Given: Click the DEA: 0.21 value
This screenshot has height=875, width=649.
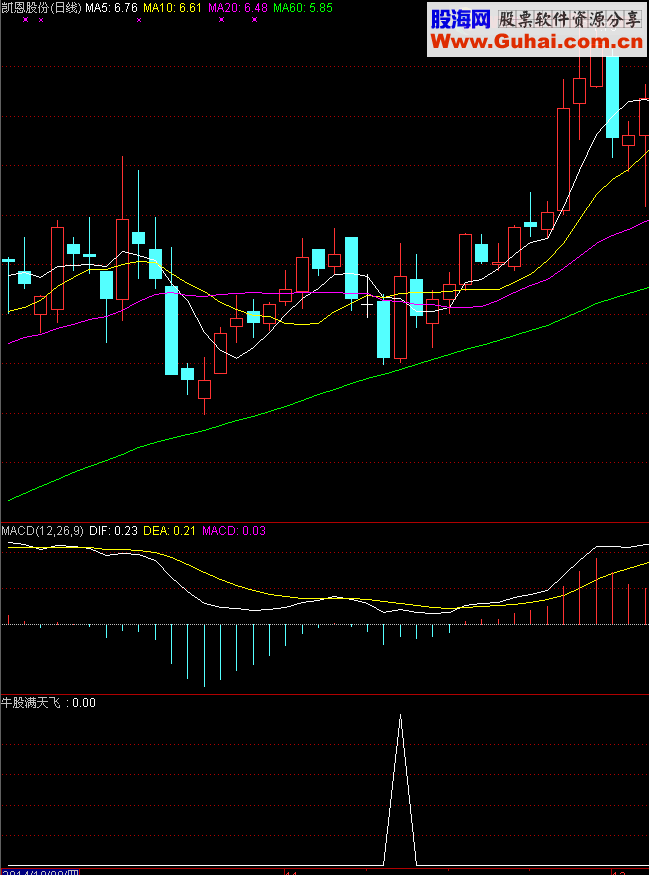Looking at the screenshot, I should (170, 531).
